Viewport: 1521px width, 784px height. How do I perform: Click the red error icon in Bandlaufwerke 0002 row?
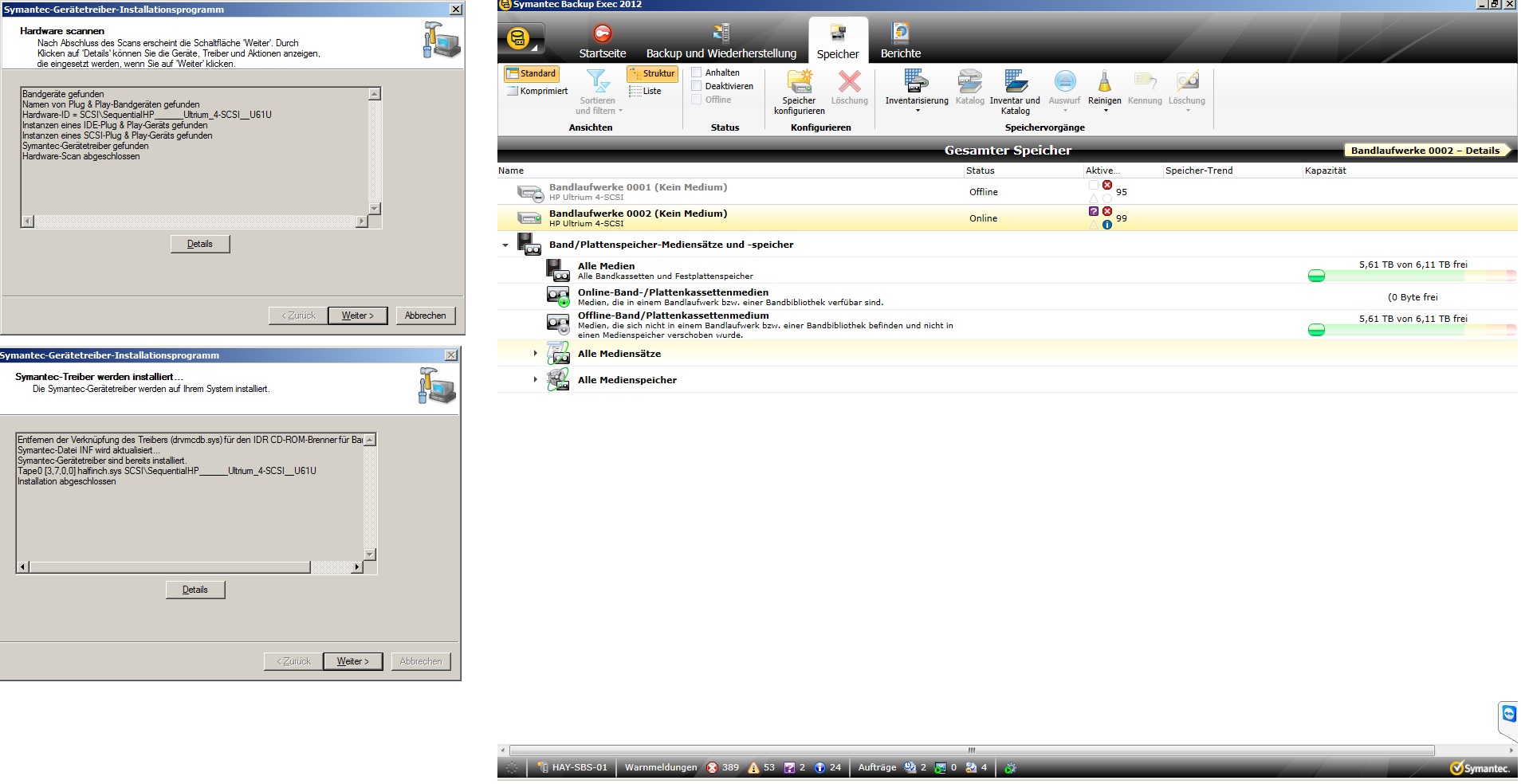coord(1107,211)
